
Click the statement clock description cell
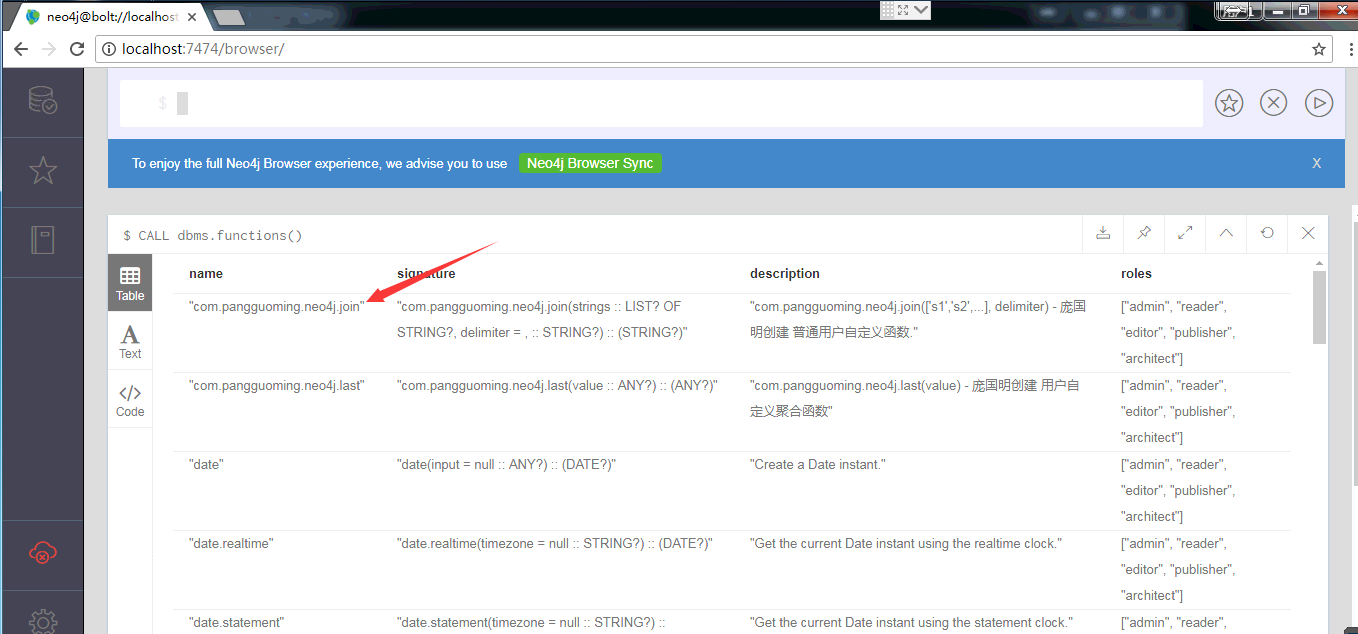(911, 622)
